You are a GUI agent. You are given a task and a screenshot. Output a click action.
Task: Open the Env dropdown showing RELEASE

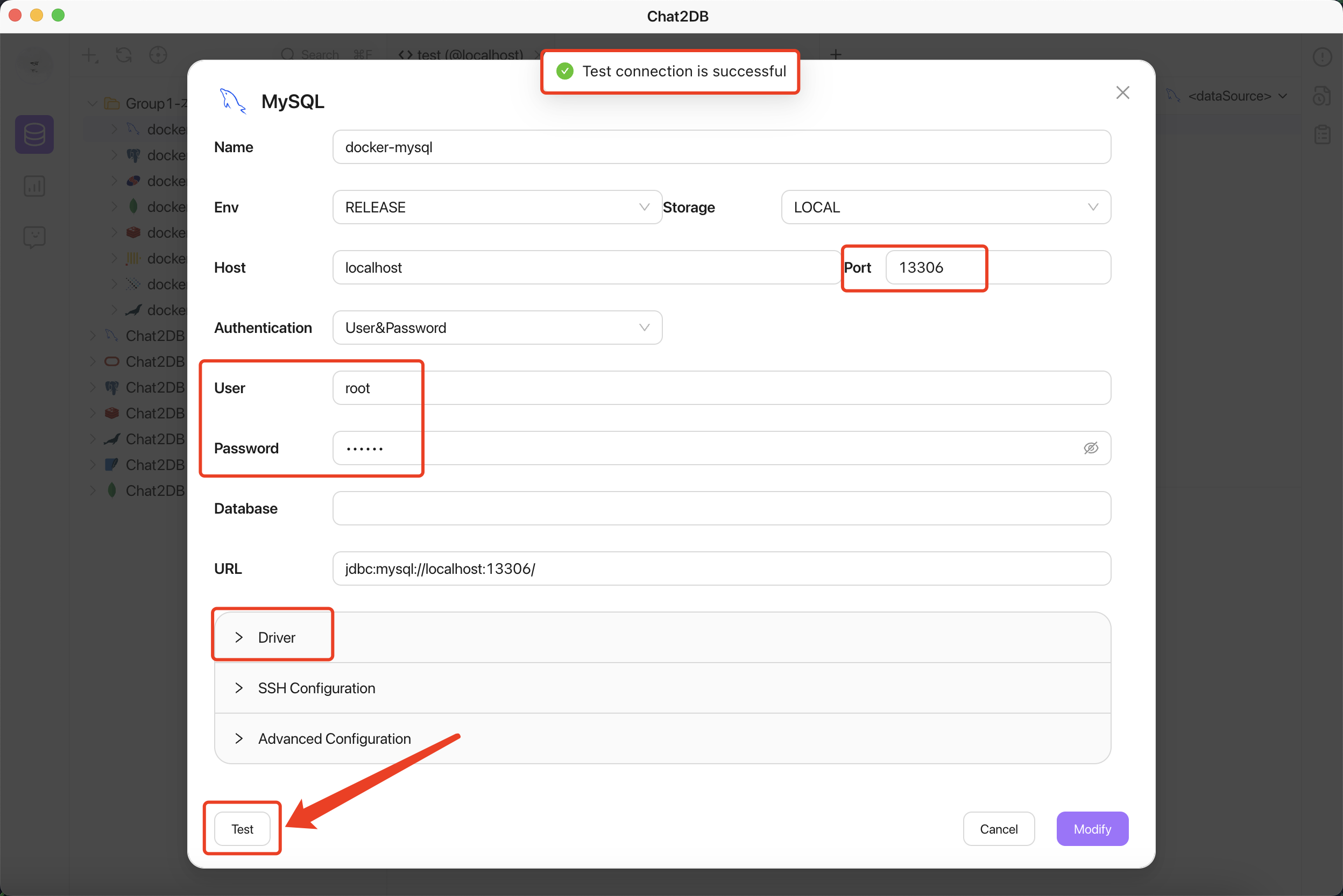click(497, 208)
